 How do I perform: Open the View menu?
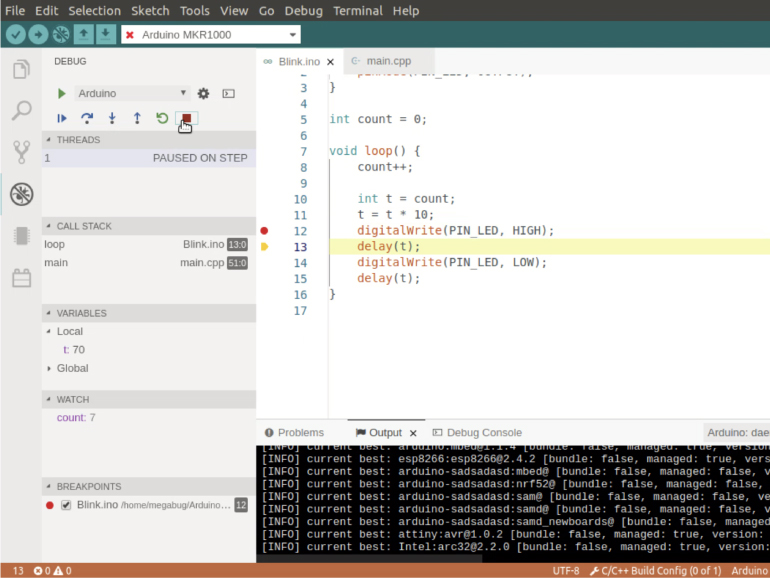click(234, 10)
